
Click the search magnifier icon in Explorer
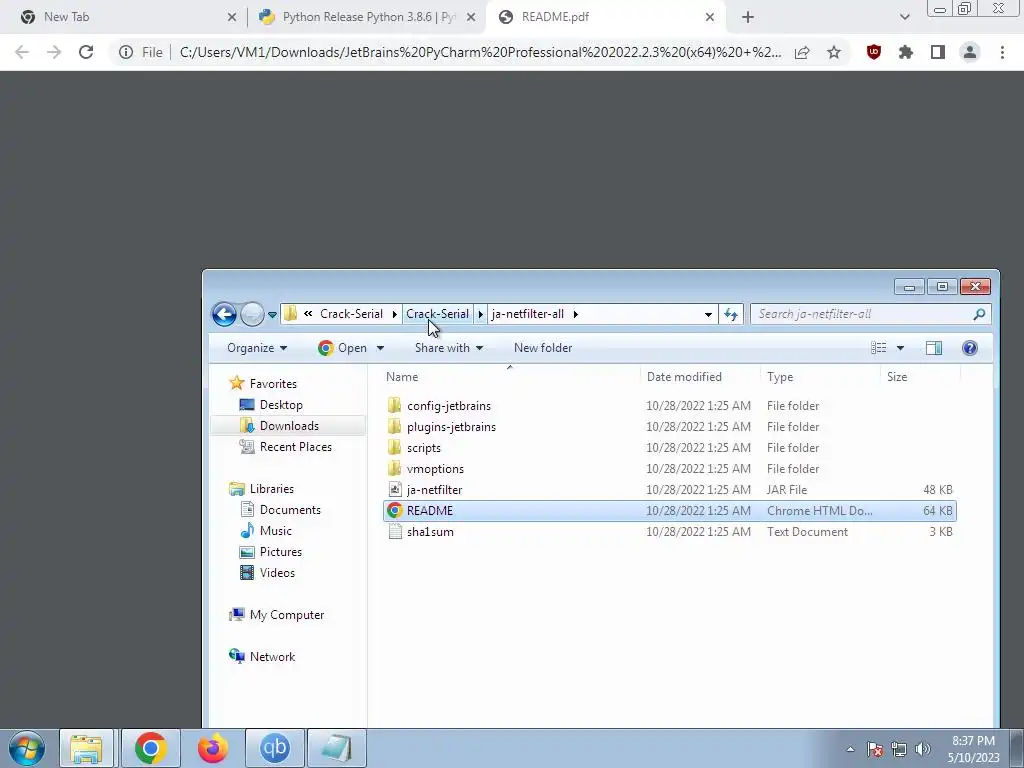[x=978, y=314]
